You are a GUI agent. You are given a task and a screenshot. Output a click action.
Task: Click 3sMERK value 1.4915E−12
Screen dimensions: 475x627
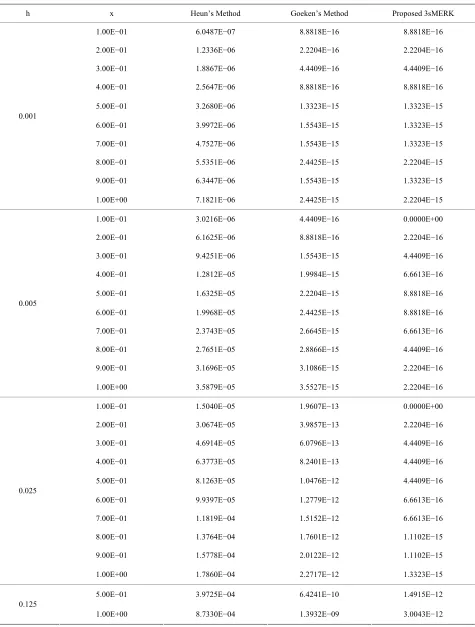pos(423,594)
